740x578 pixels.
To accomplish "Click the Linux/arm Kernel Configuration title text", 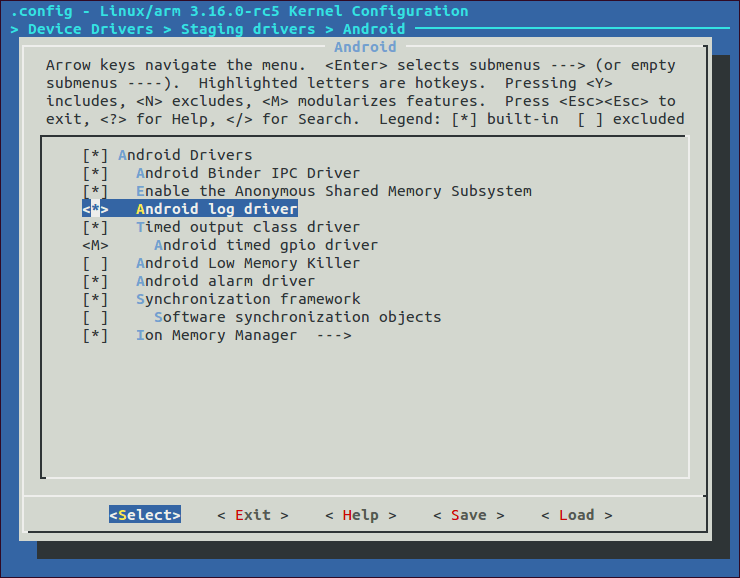I will click(x=284, y=11).
